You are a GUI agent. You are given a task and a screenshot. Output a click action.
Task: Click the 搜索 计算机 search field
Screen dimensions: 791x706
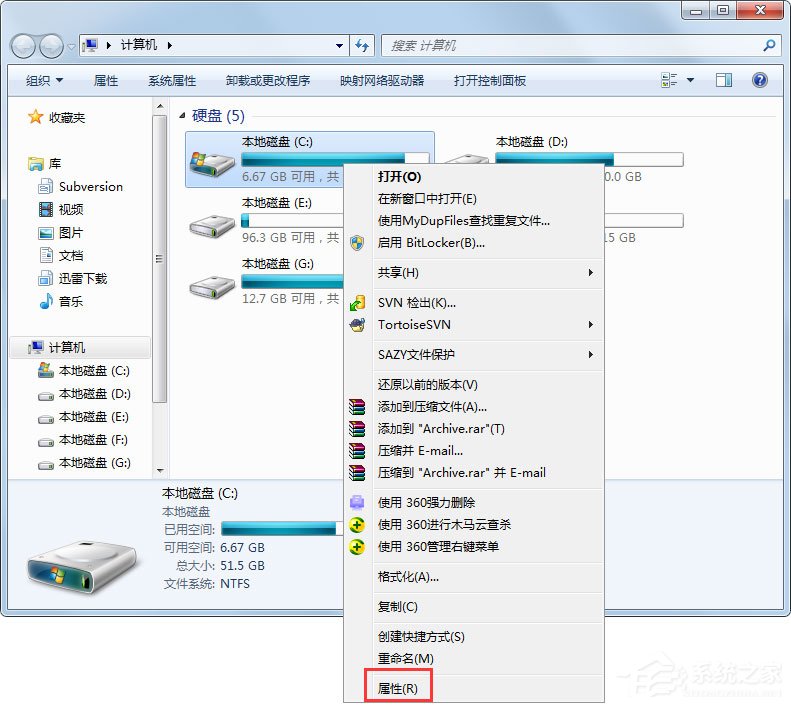coord(570,45)
